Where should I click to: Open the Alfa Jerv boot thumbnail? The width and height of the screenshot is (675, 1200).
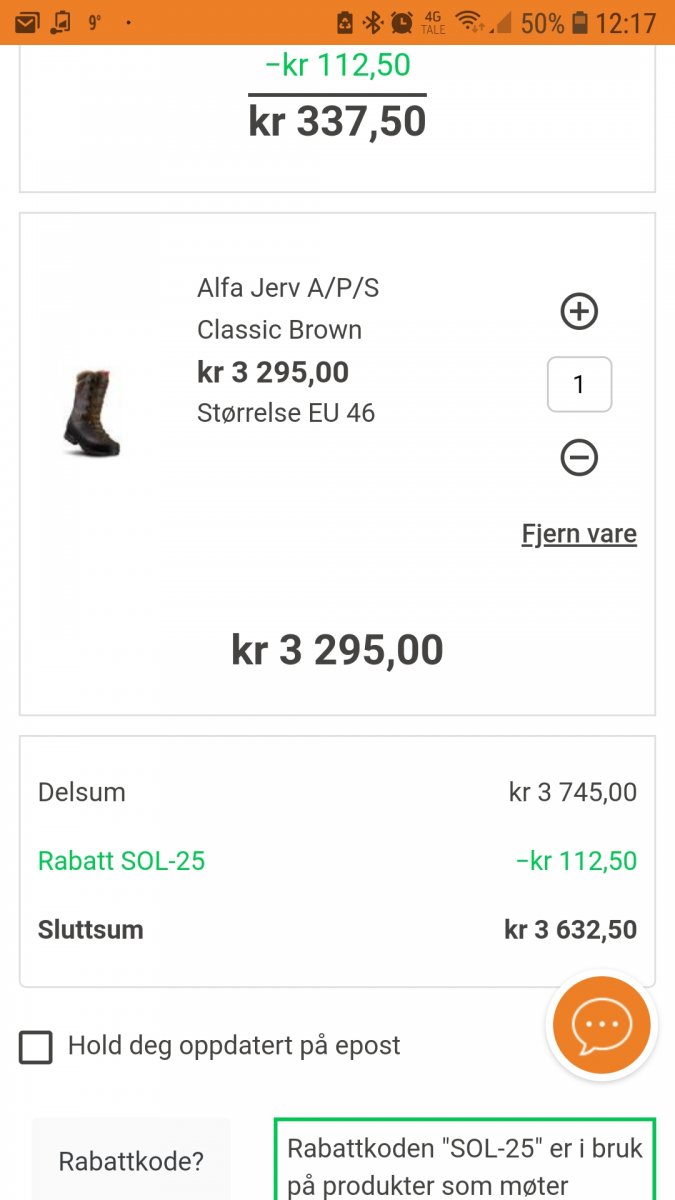click(x=91, y=413)
